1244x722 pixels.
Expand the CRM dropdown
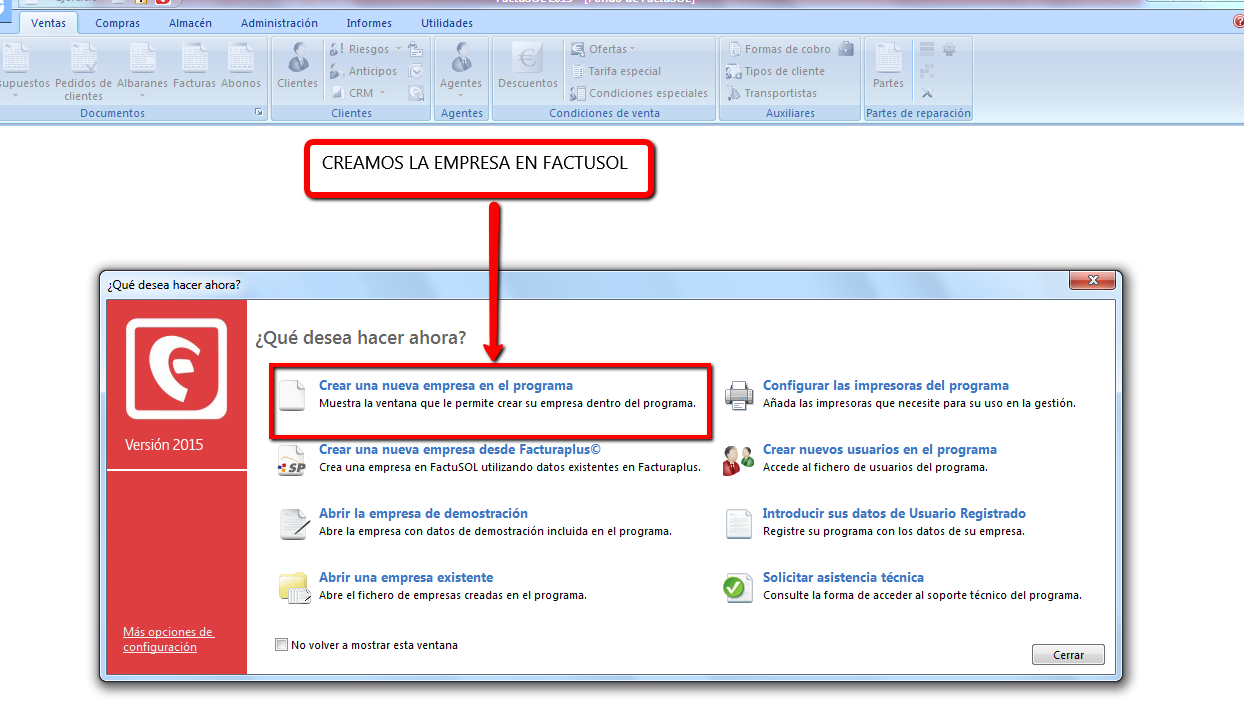(x=382, y=93)
